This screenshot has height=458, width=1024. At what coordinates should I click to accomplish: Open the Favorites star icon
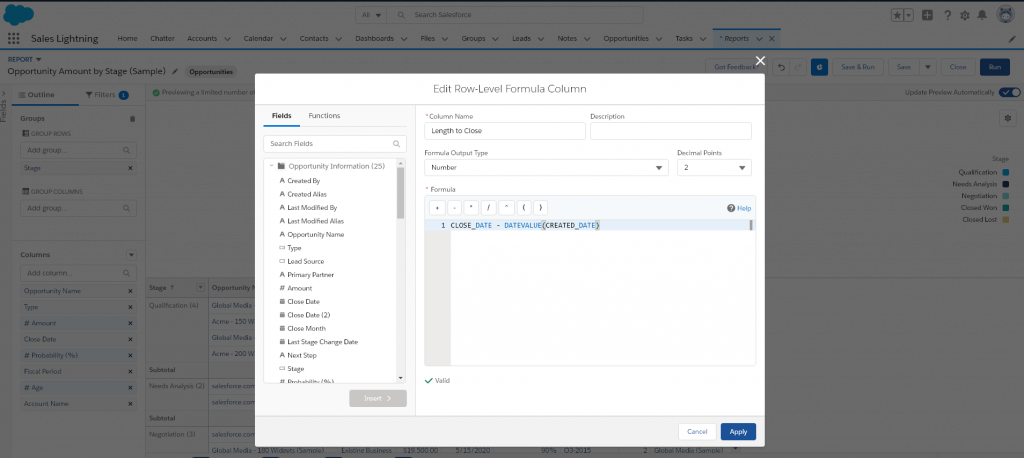click(897, 15)
